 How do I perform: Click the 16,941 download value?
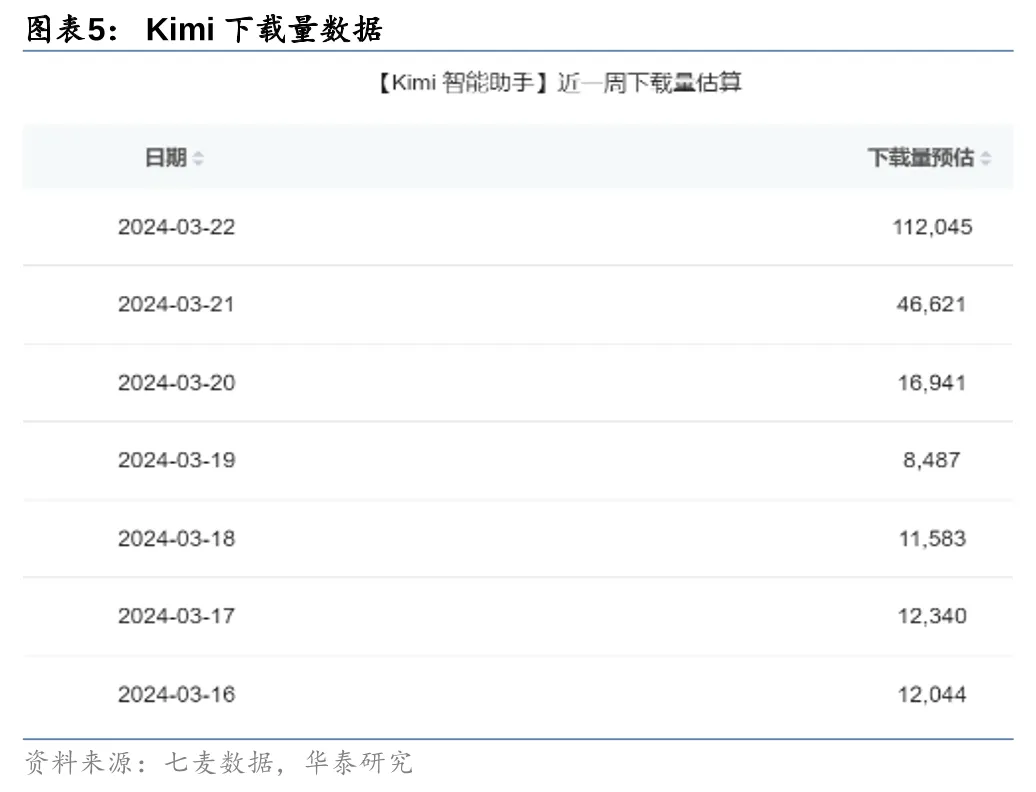pos(931,383)
